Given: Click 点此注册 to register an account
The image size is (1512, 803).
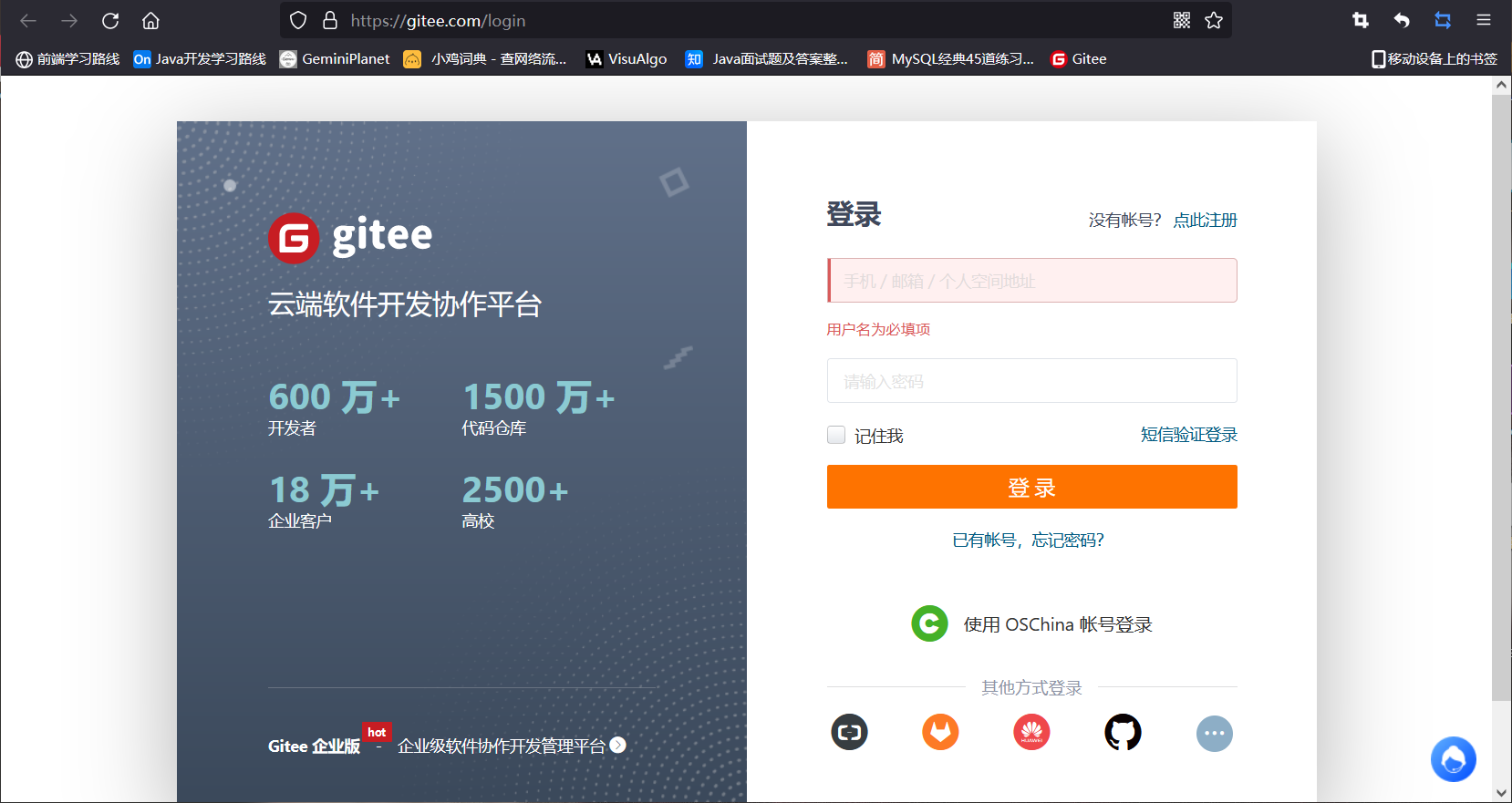Looking at the screenshot, I should pyautogui.click(x=1205, y=220).
